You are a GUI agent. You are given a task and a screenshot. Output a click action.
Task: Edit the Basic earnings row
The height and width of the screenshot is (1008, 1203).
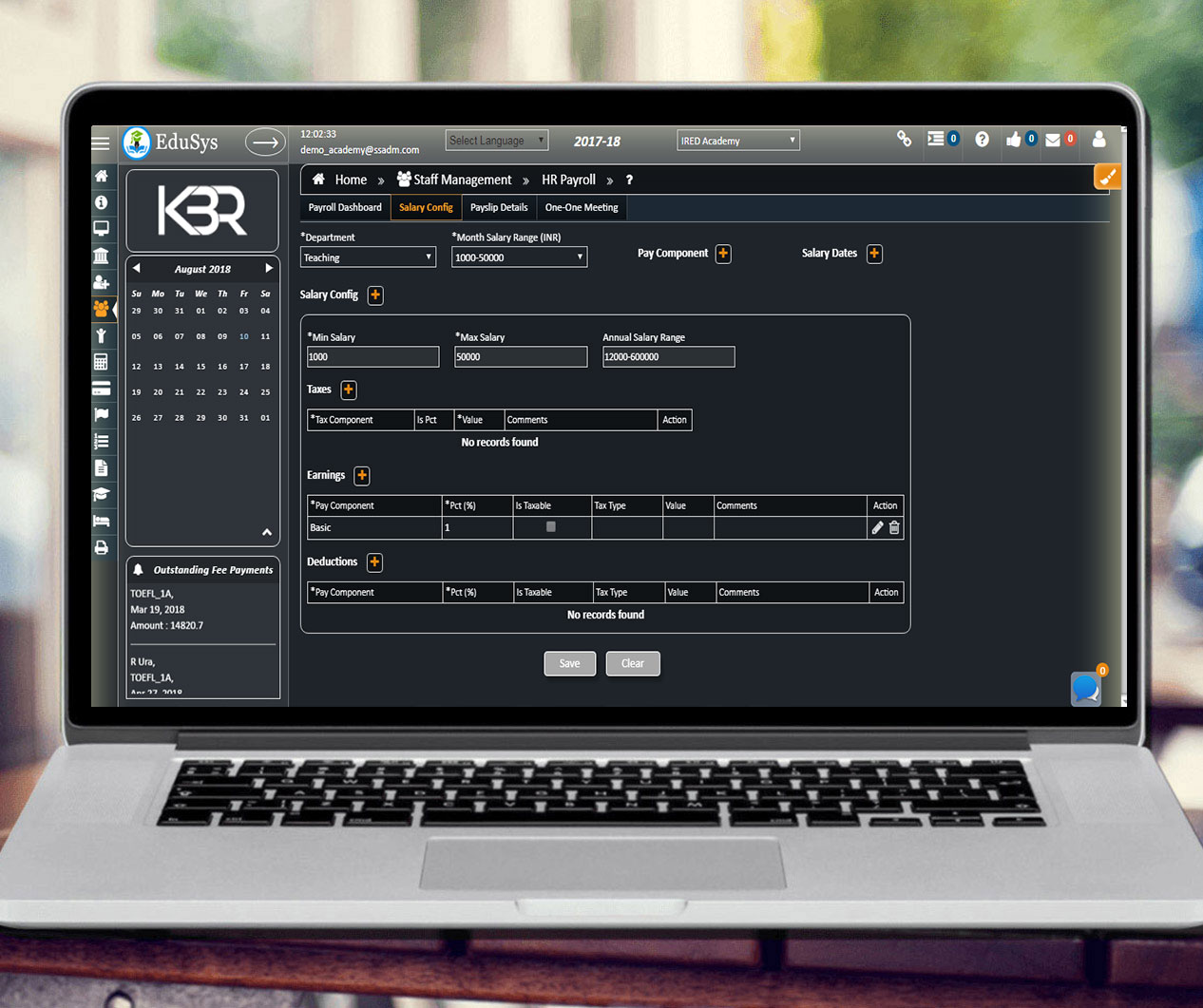pyautogui.click(x=877, y=528)
